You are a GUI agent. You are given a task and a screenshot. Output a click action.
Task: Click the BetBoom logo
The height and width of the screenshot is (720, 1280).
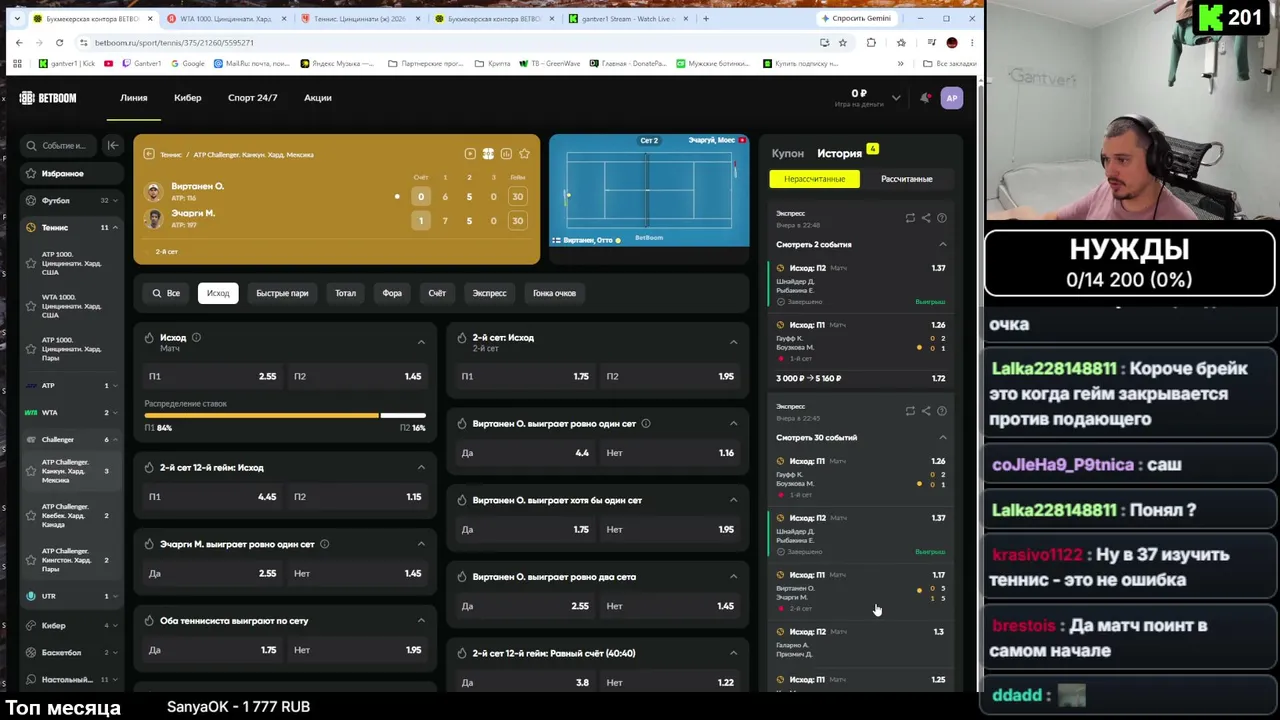pyautogui.click(x=47, y=98)
